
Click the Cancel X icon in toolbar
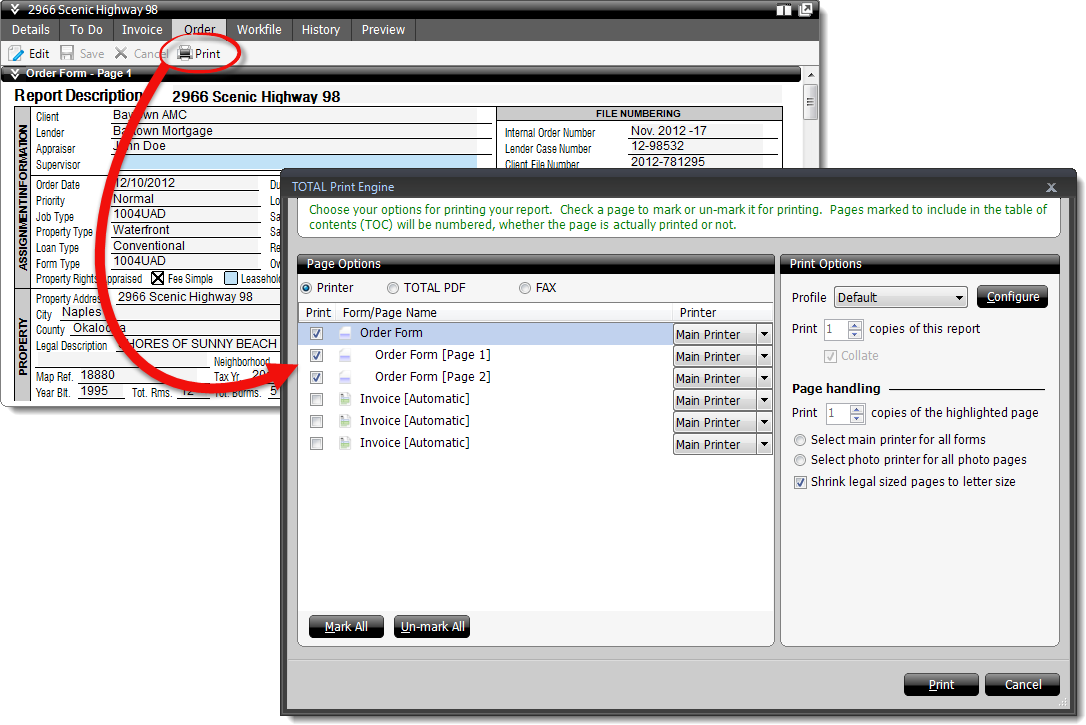[x=121, y=54]
